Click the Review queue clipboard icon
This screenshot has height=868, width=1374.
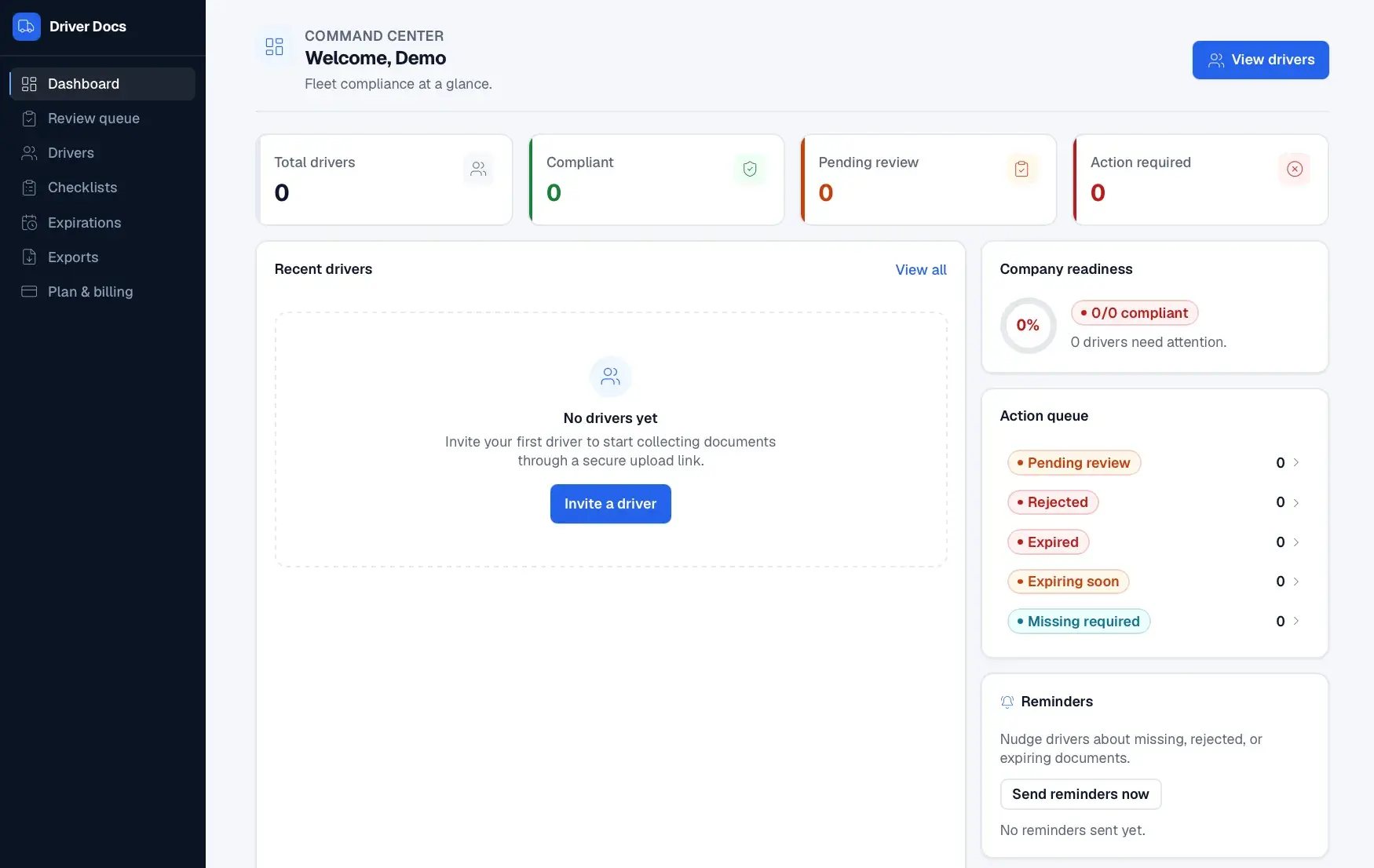[29, 119]
